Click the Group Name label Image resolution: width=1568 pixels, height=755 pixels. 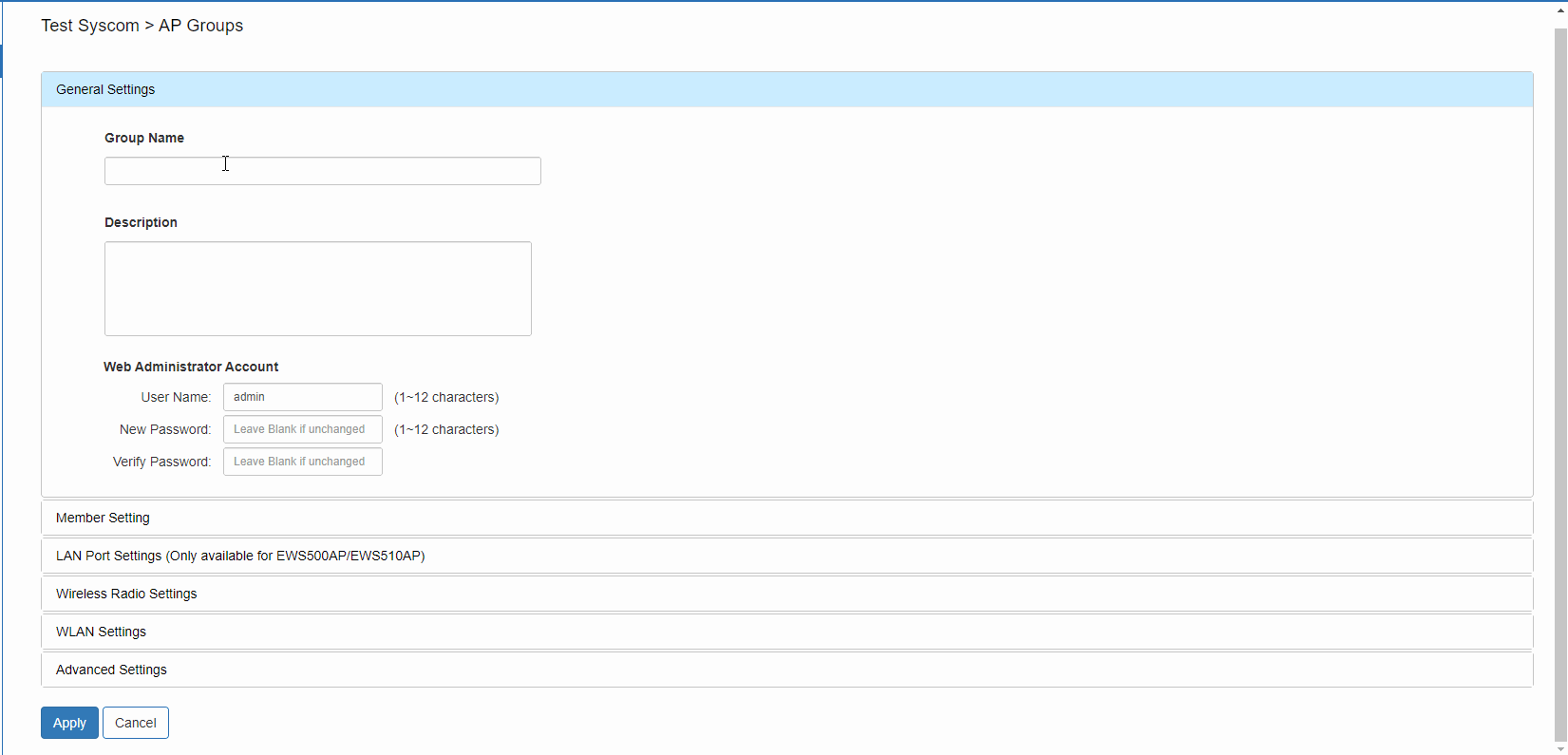pyautogui.click(x=144, y=138)
